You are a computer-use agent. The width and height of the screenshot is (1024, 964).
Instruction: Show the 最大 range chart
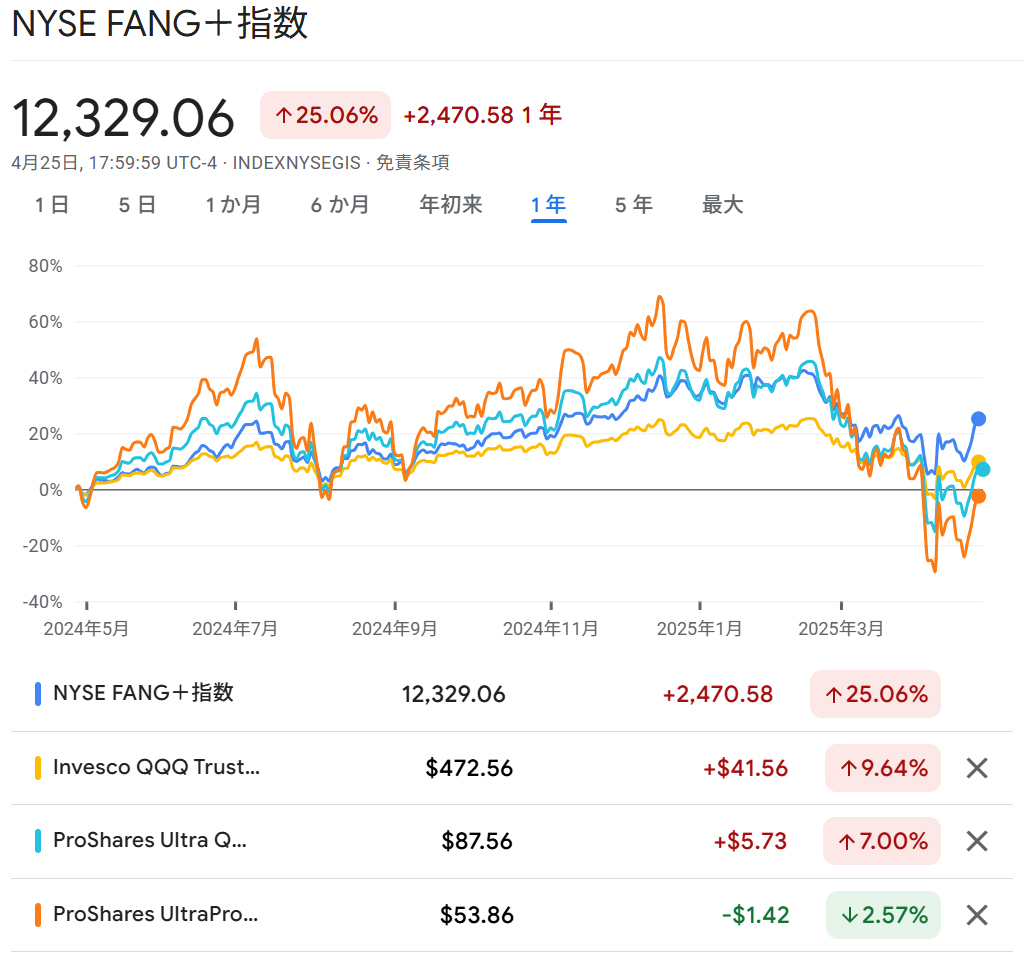point(722,205)
